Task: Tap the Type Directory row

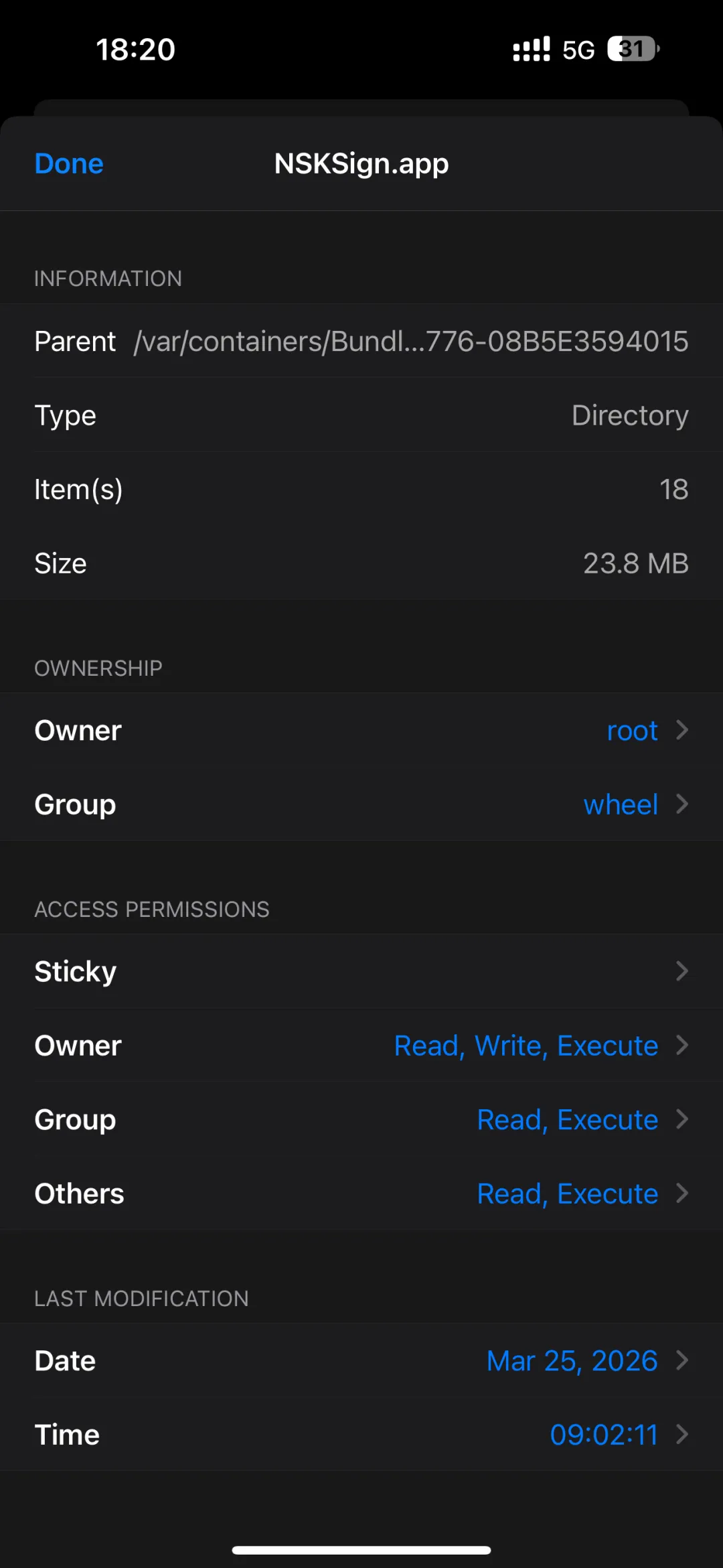Action: point(361,415)
